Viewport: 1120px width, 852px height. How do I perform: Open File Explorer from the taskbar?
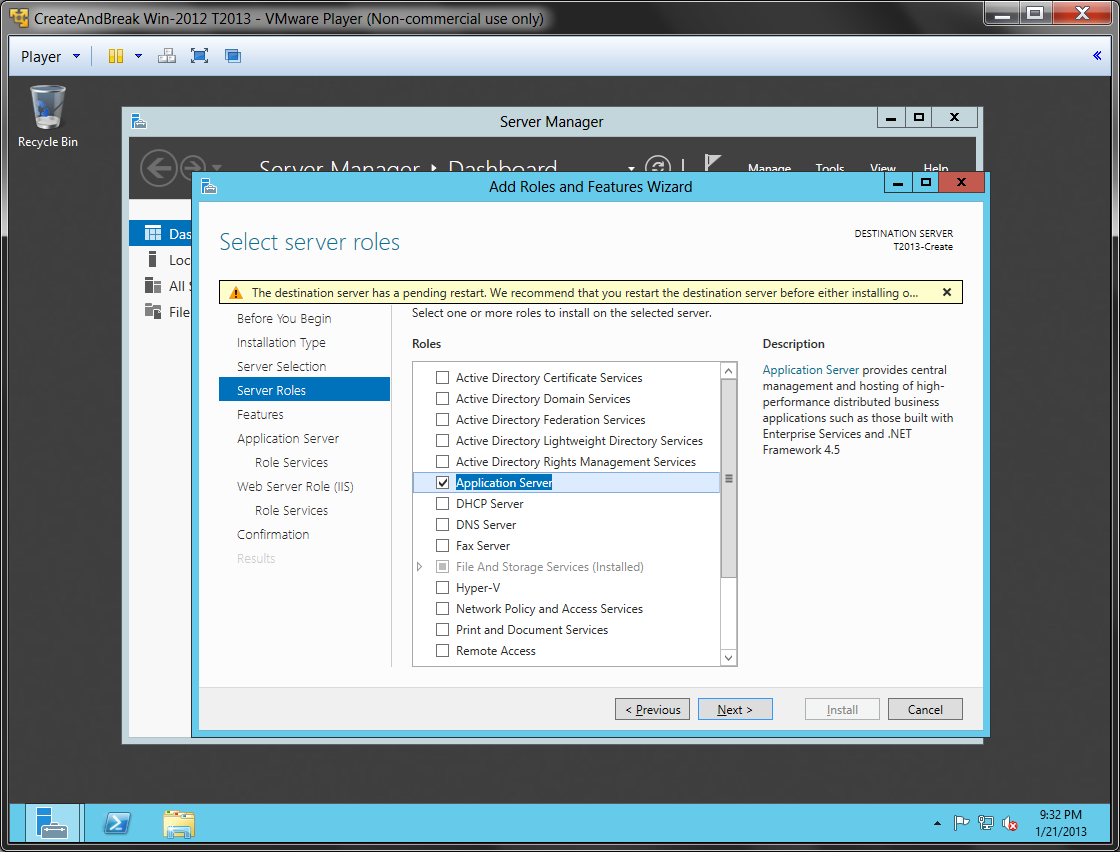click(179, 823)
